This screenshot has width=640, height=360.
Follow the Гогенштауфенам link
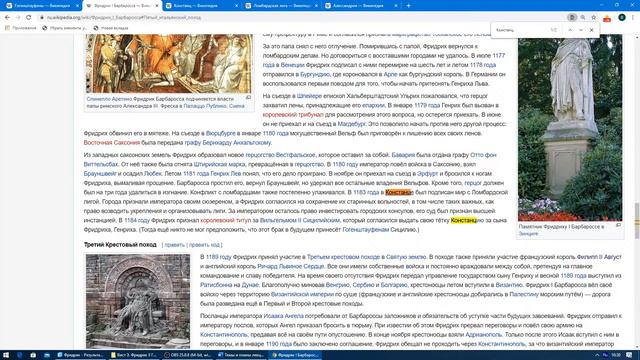click(366, 230)
